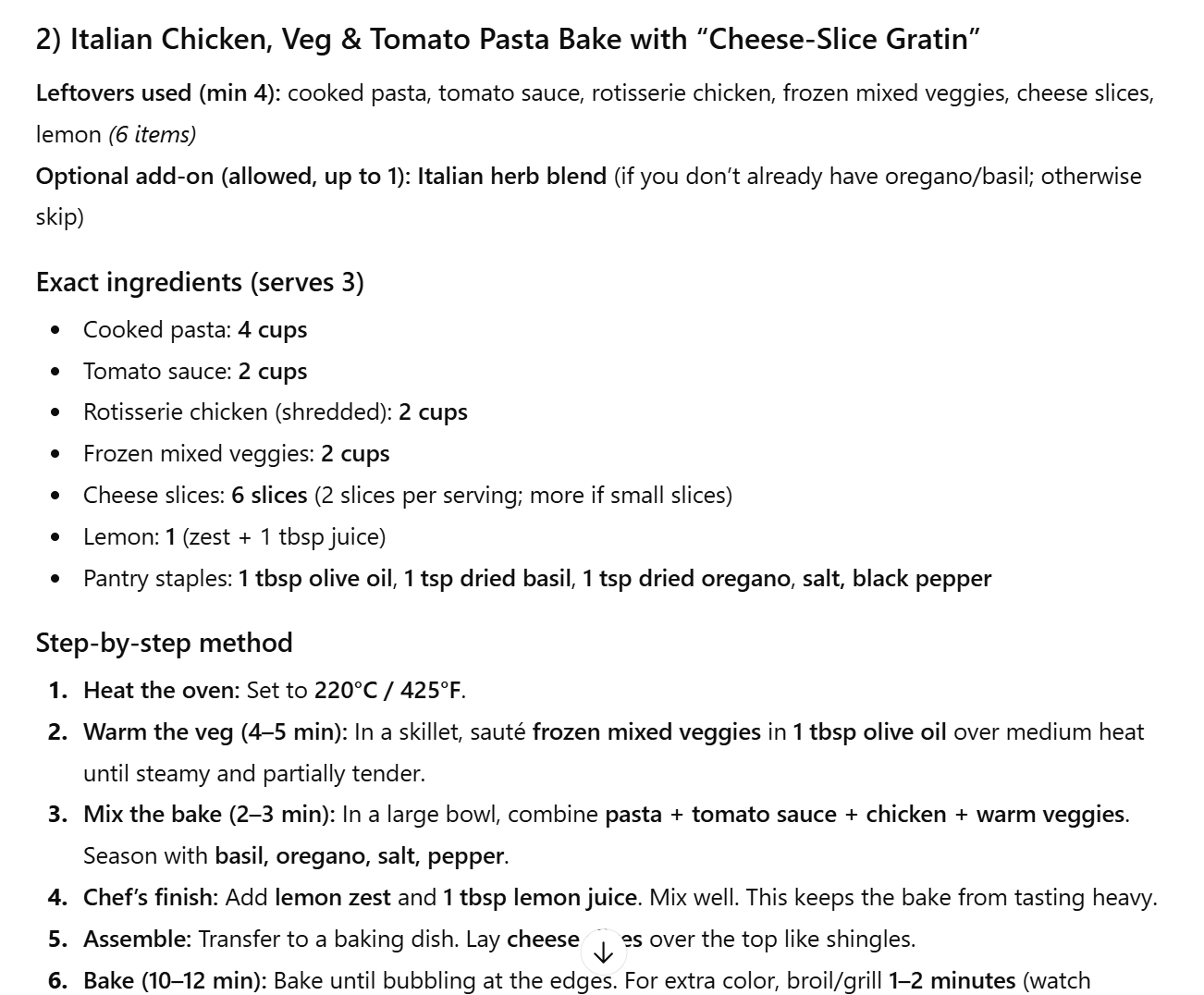This screenshot has height=995, width=1204.
Task: Click the "Cooked pasta: 4 cups" list item
Action: [x=194, y=330]
